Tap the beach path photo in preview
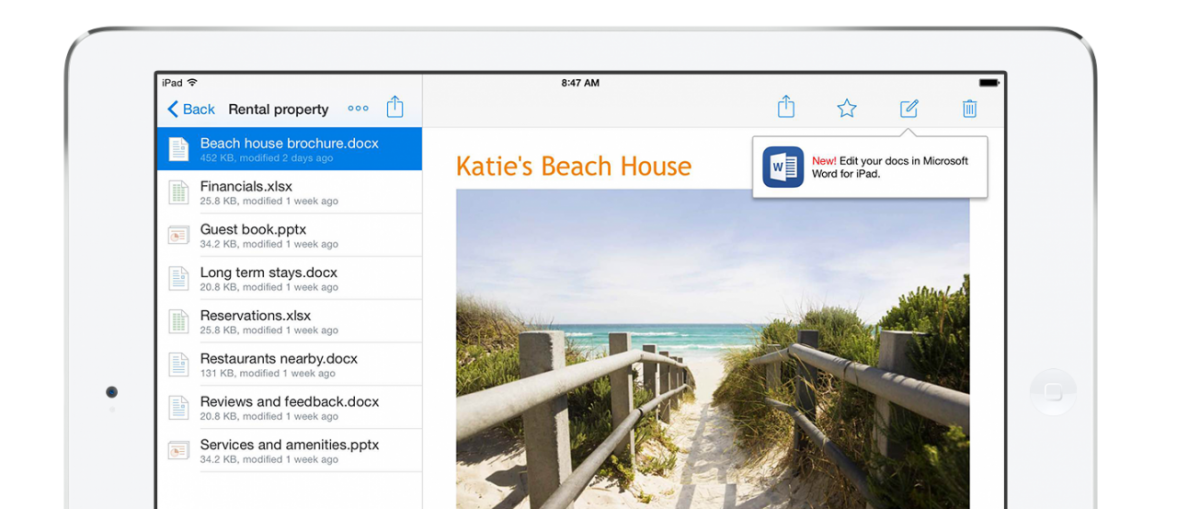This screenshot has width=1200, height=509. (712, 350)
